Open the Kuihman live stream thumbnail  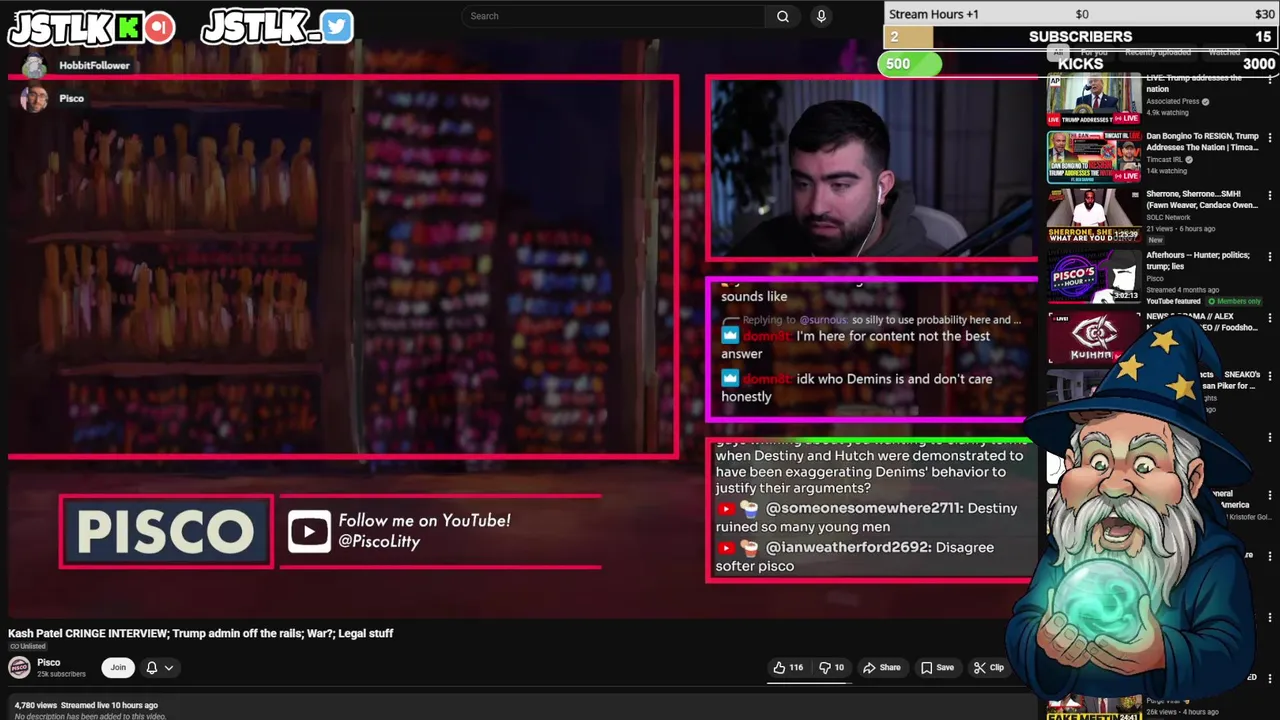tap(1094, 337)
